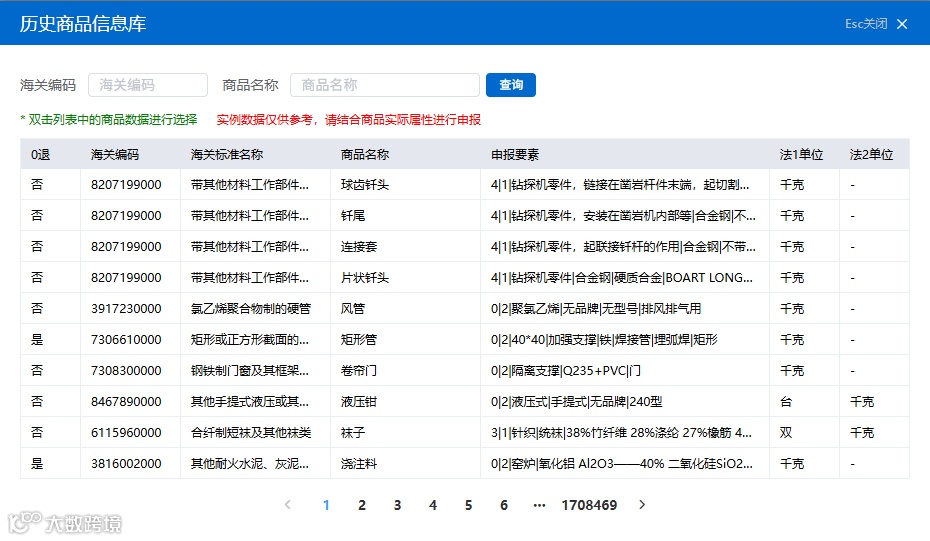930x541 pixels.
Task: Click 千克 second unit in 液压钳 row
Action: [862, 402]
